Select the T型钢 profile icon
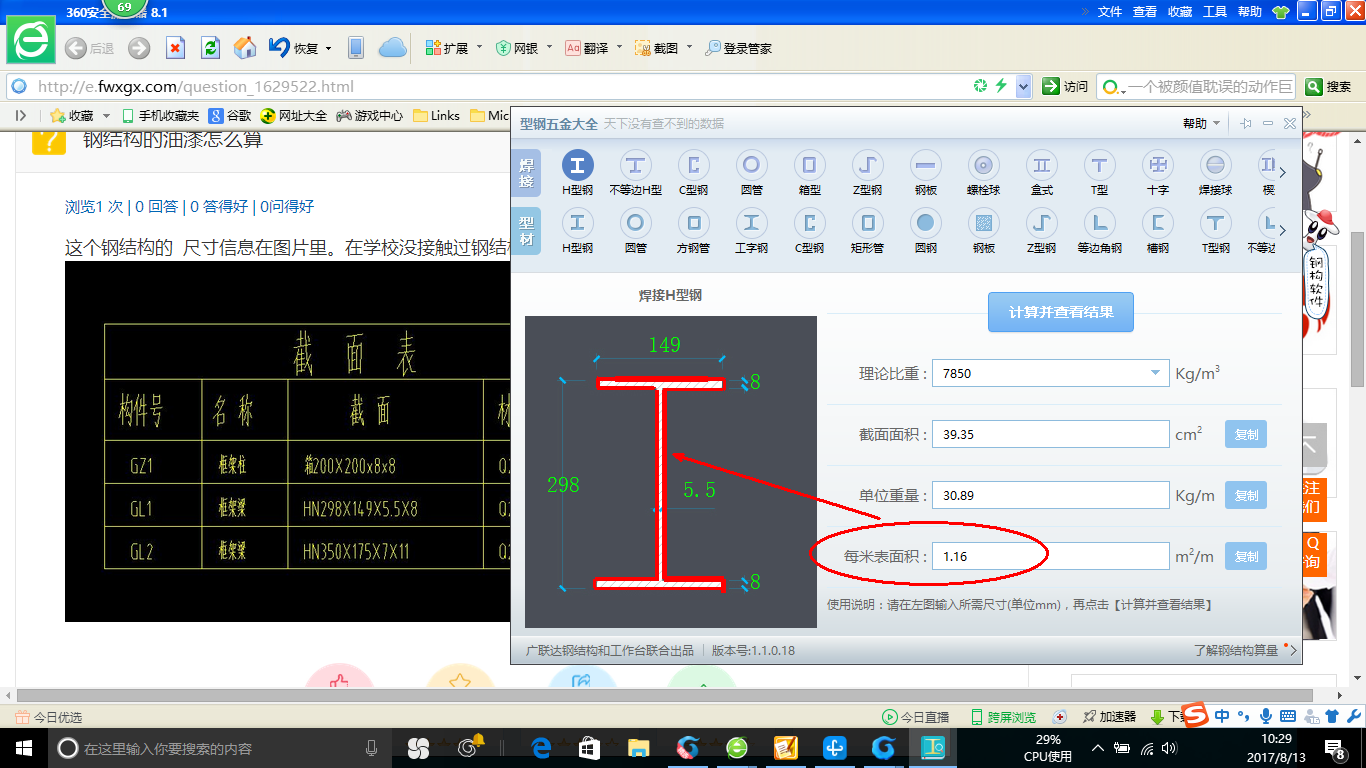Image resolution: width=1366 pixels, height=768 pixels. pos(1215,230)
